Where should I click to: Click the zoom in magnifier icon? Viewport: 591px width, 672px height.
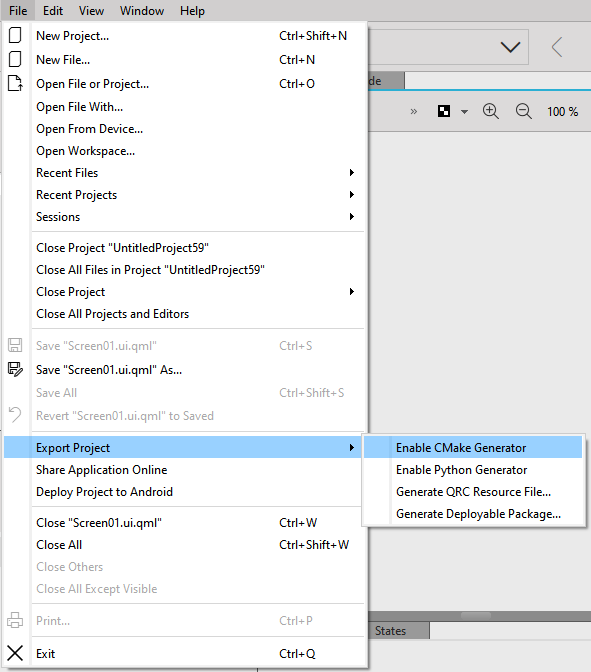(x=491, y=111)
